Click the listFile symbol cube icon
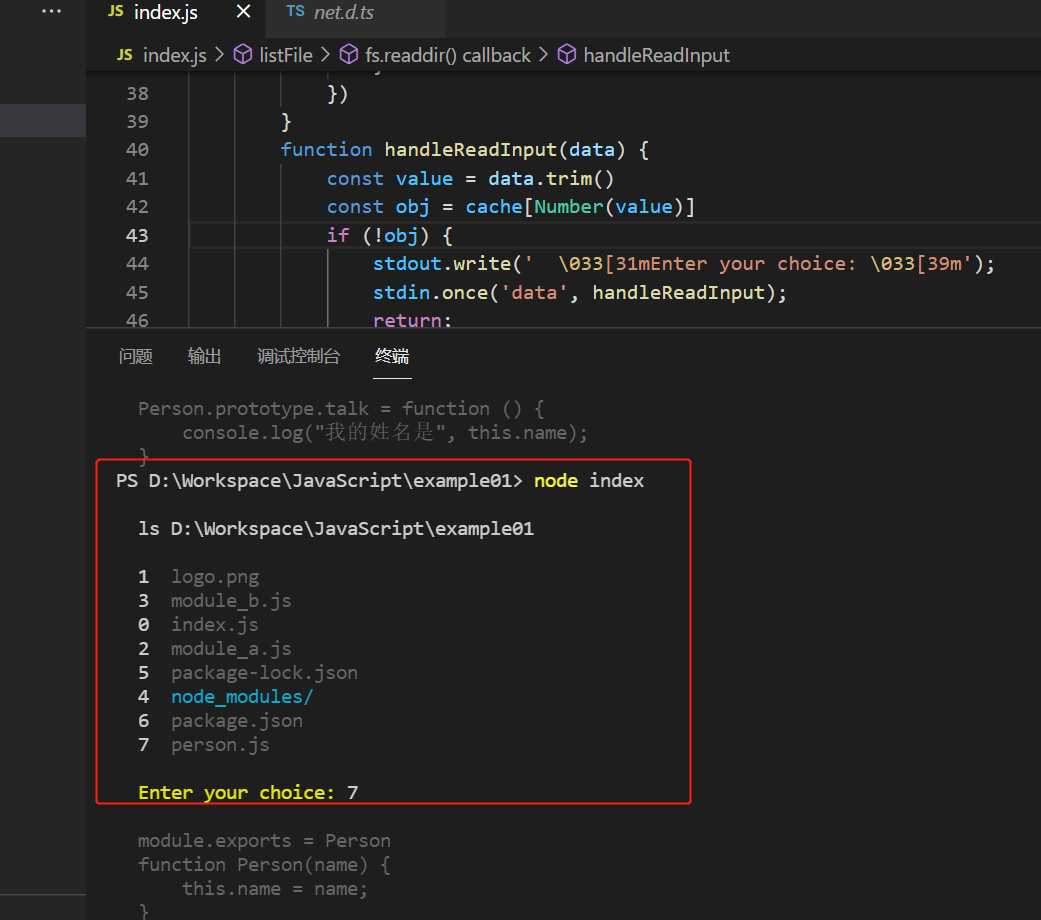The height and width of the screenshot is (920, 1041). point(243,54)
